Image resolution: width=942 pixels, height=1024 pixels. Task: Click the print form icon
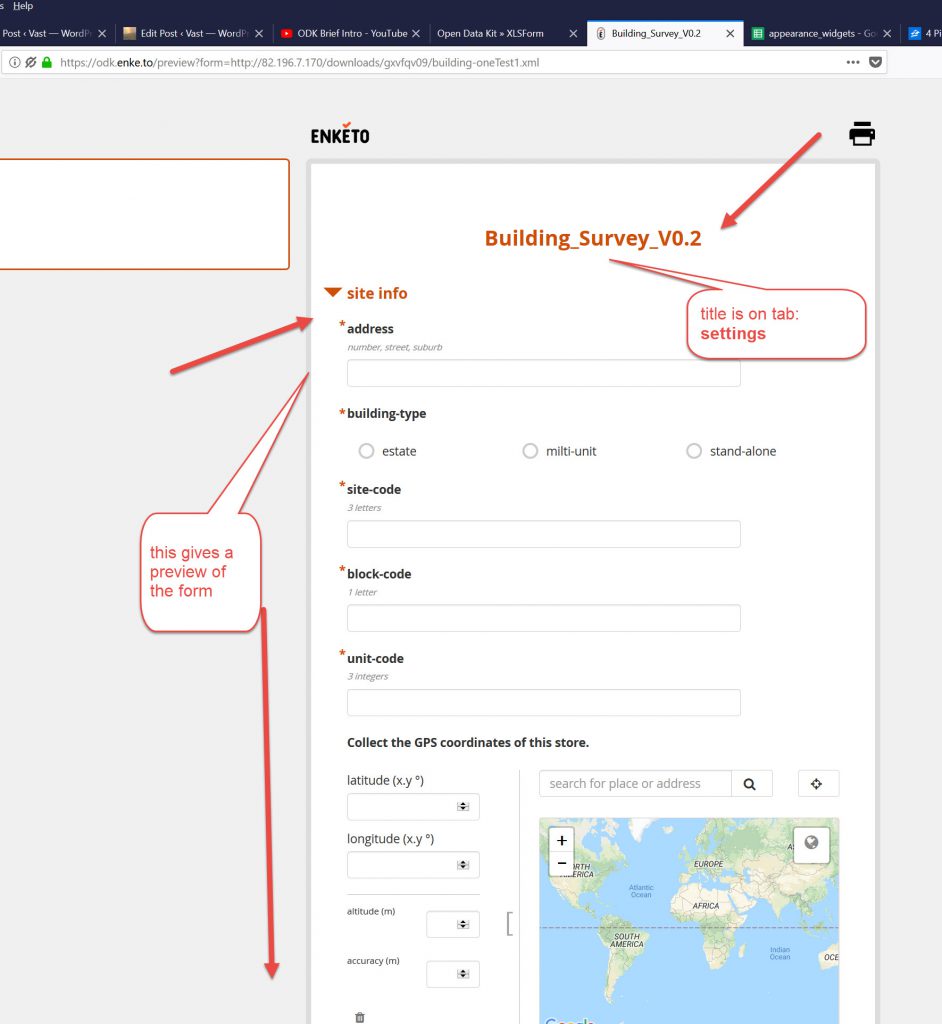(x=861, y=133)
